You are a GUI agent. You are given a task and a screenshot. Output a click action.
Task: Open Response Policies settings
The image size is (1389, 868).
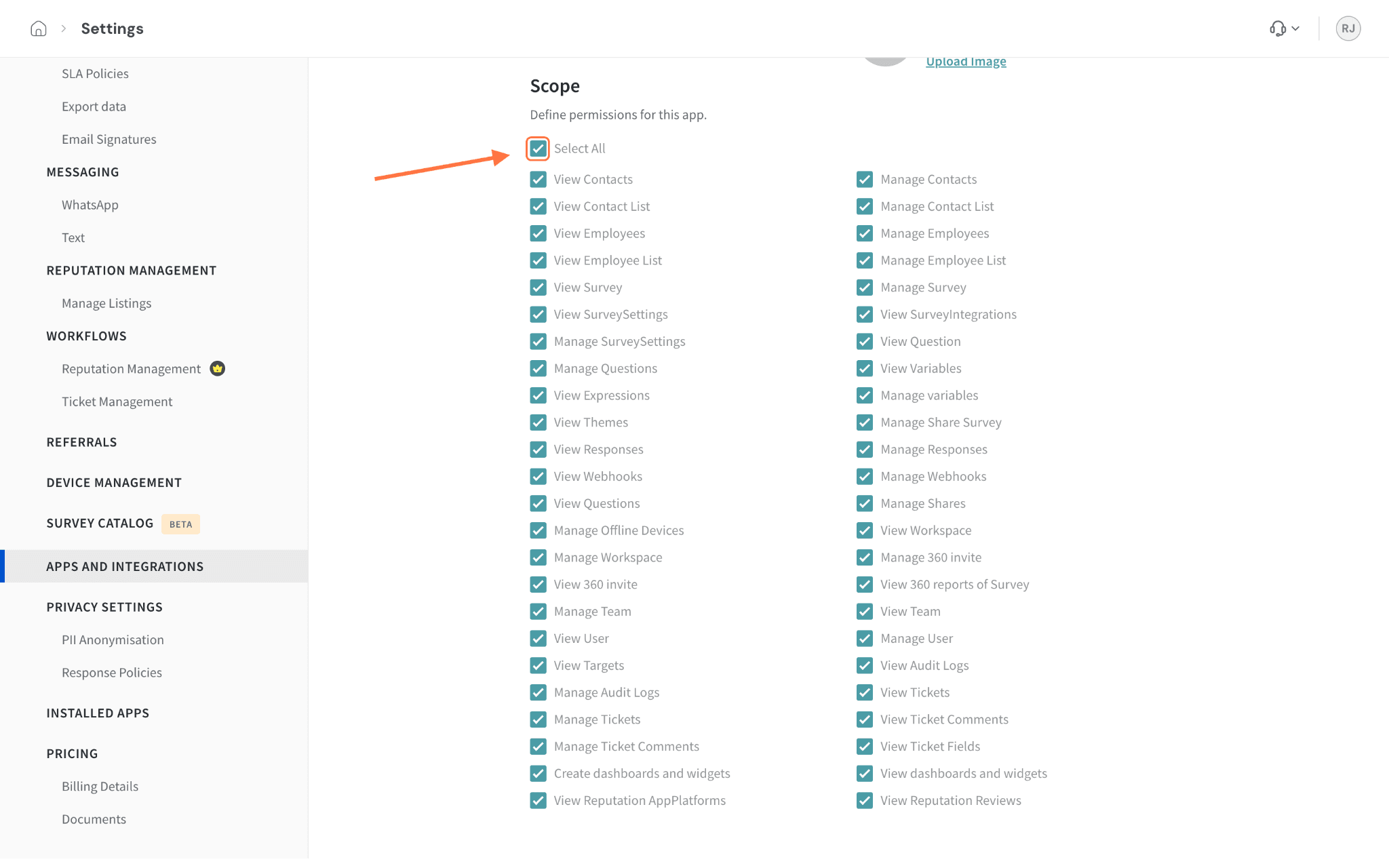click(112, 673)
